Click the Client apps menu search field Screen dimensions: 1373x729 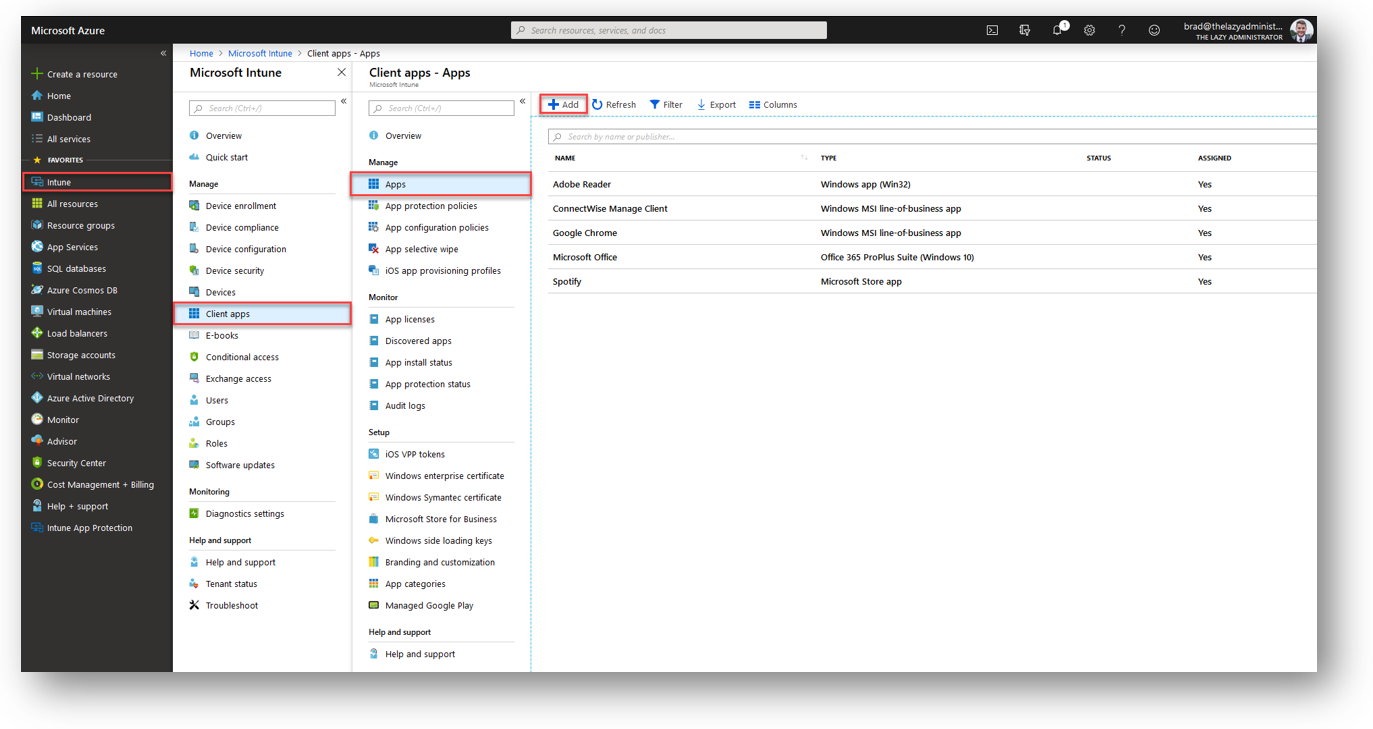pyautogui.click(x=441, y=108)
